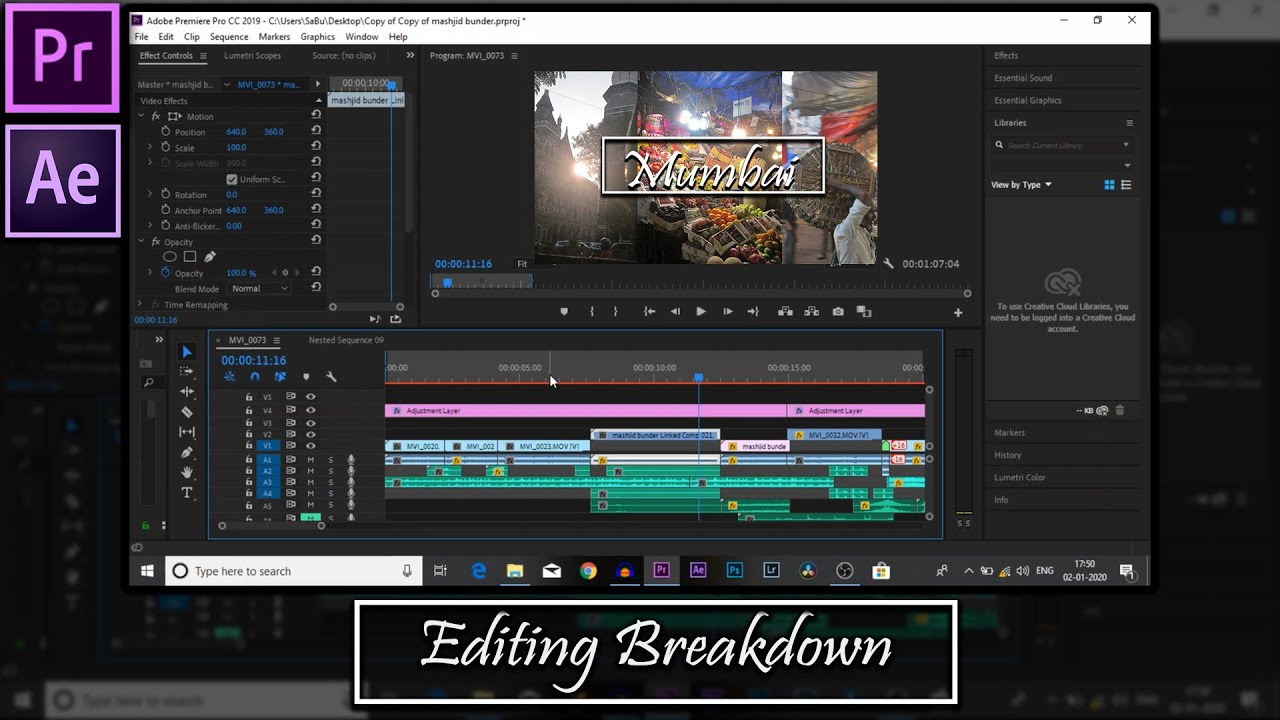Select the free draw bezier mask pen
This screenshot has height=720, width=1280.
[x=209, y=257]
